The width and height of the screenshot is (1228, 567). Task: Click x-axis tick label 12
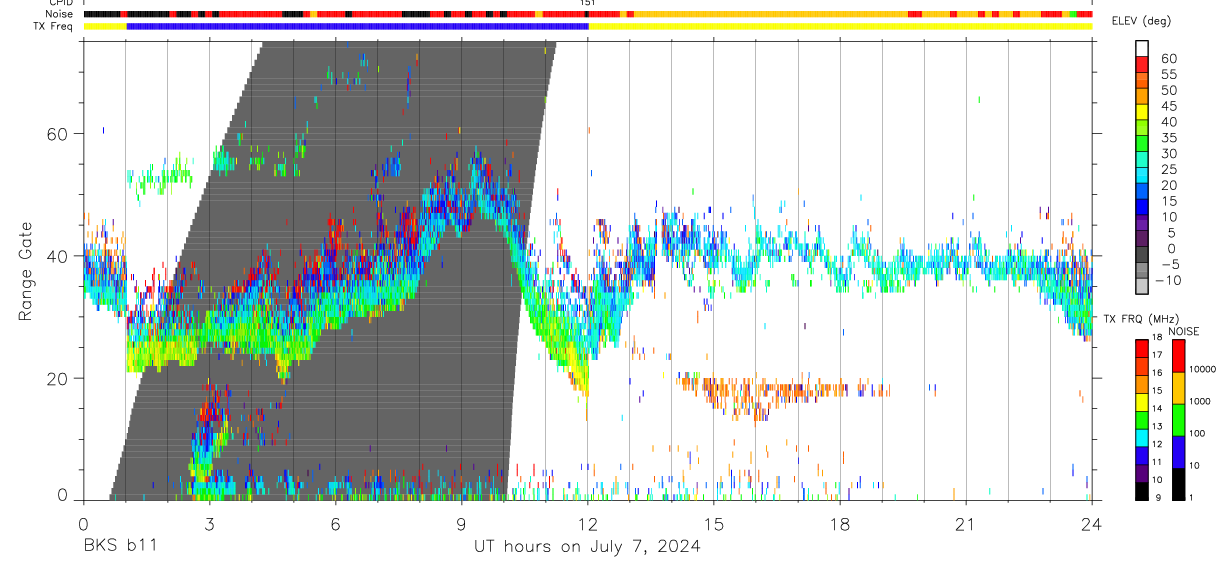588,525
